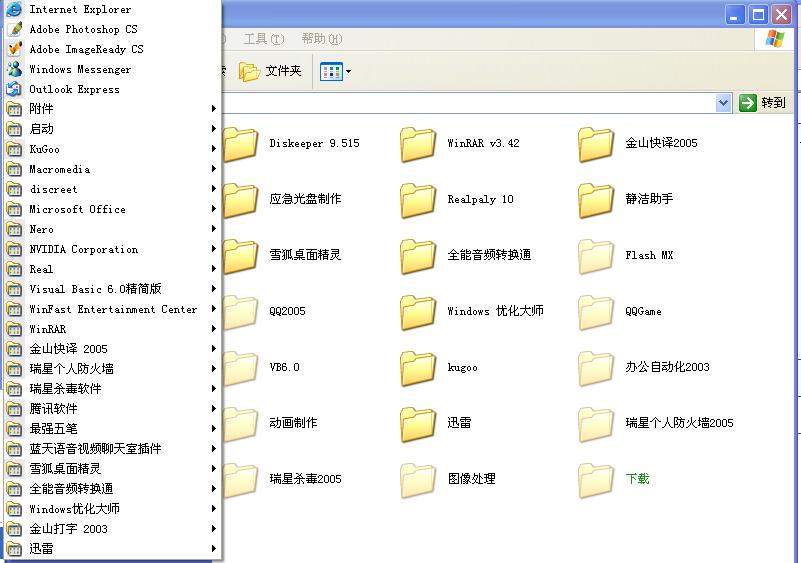Screen dimensions: 801x563
Task: Open the NVIDIA Corporation submenu
Action: coord(112,249)
